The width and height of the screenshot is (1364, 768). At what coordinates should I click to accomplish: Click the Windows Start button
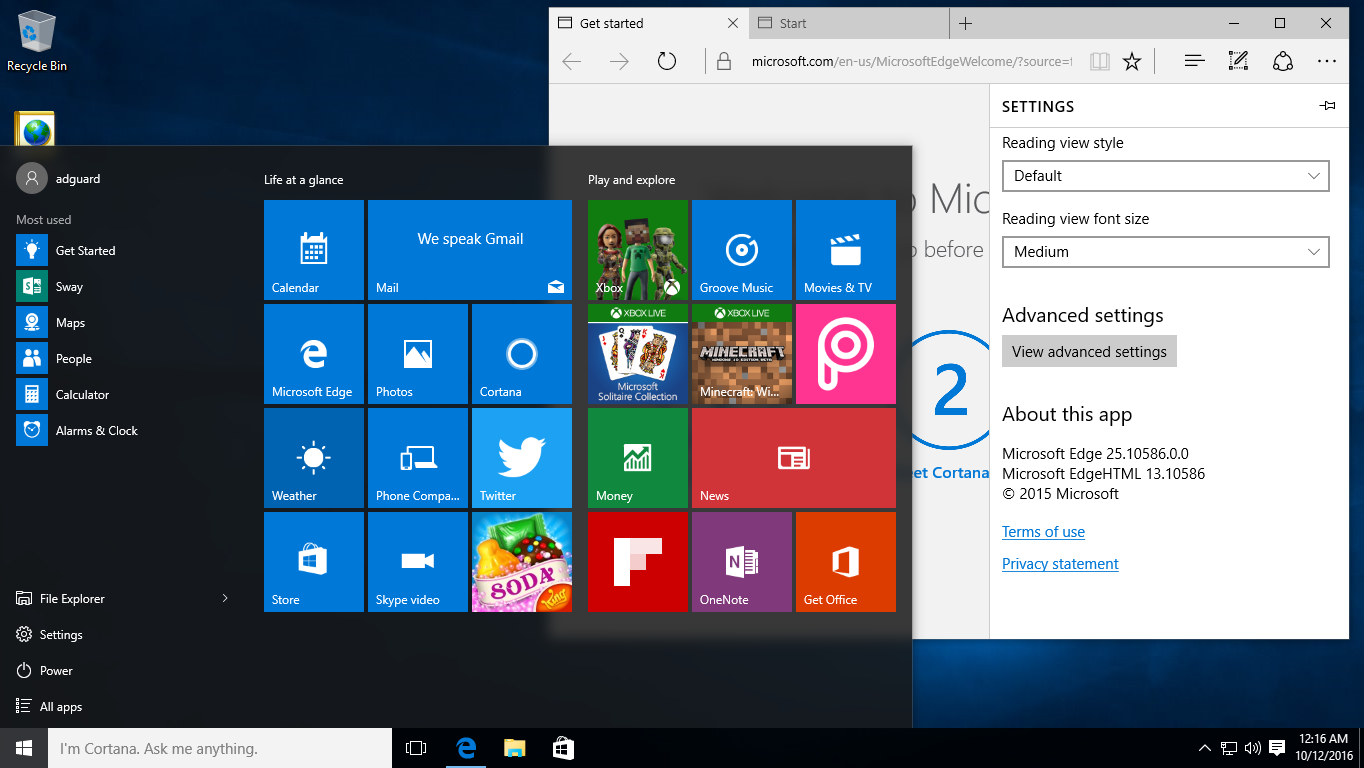(24, 748)
